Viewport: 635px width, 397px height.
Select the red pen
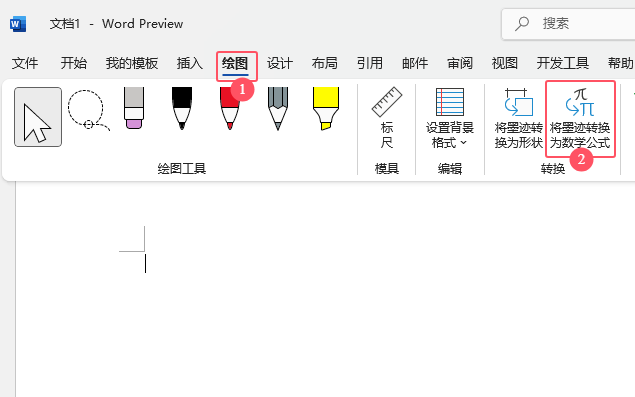pos(230,108)
